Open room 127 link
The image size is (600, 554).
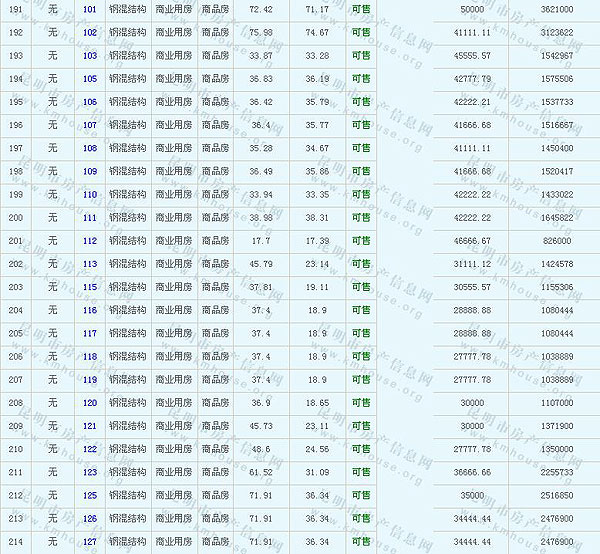click(90, 541)
